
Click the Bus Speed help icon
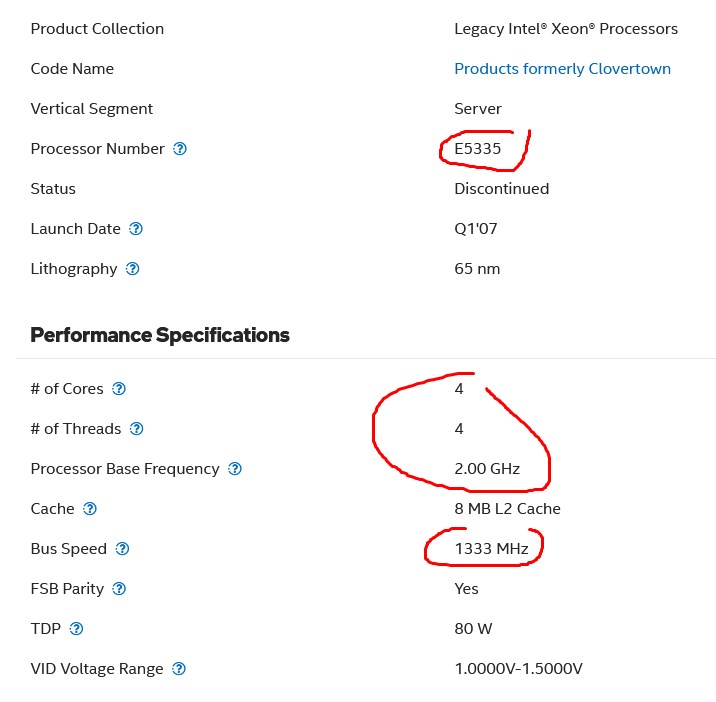point(122,549)
